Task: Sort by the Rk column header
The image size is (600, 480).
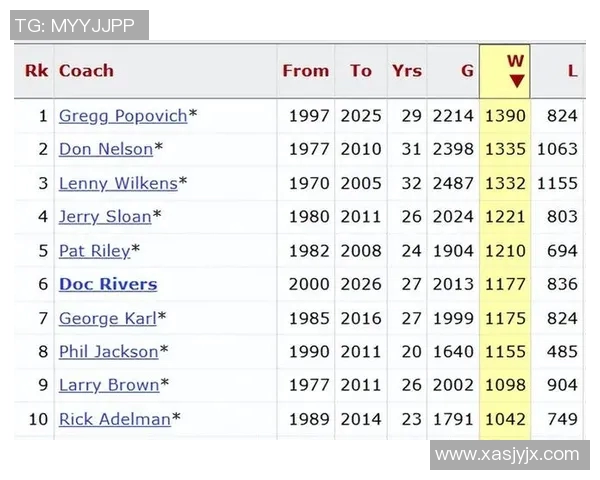Action: (x=36, y=71)
